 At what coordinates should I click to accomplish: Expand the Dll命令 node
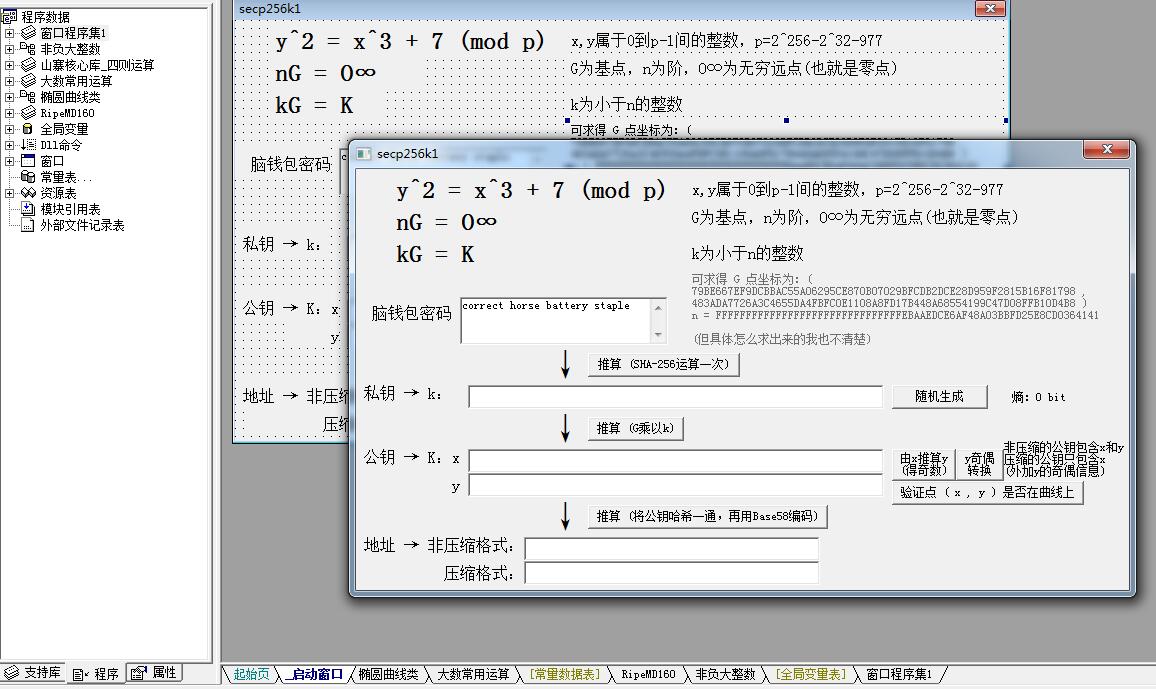(9, 145)
